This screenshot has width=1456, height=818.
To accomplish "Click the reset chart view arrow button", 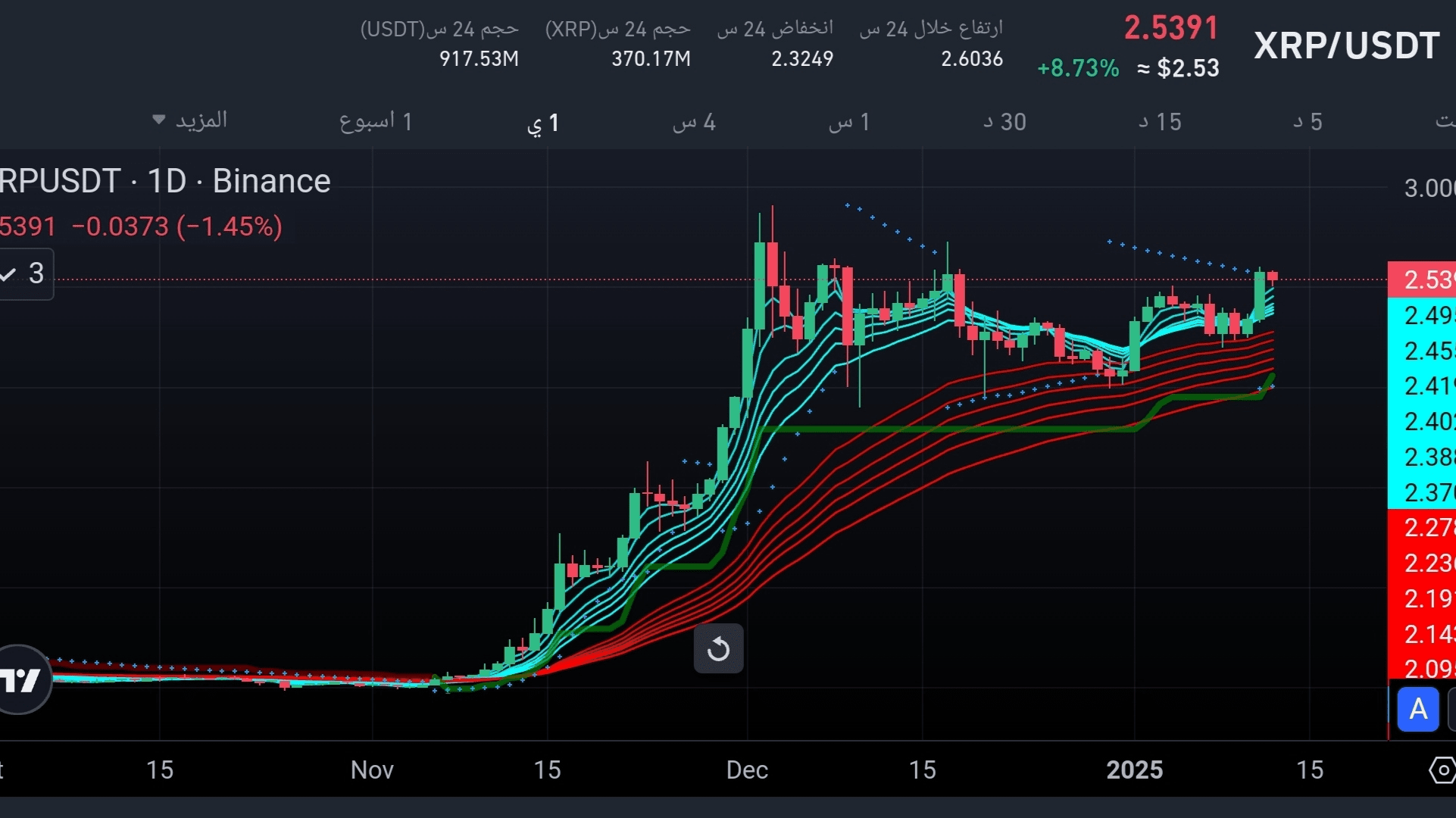I will (718, 648).
